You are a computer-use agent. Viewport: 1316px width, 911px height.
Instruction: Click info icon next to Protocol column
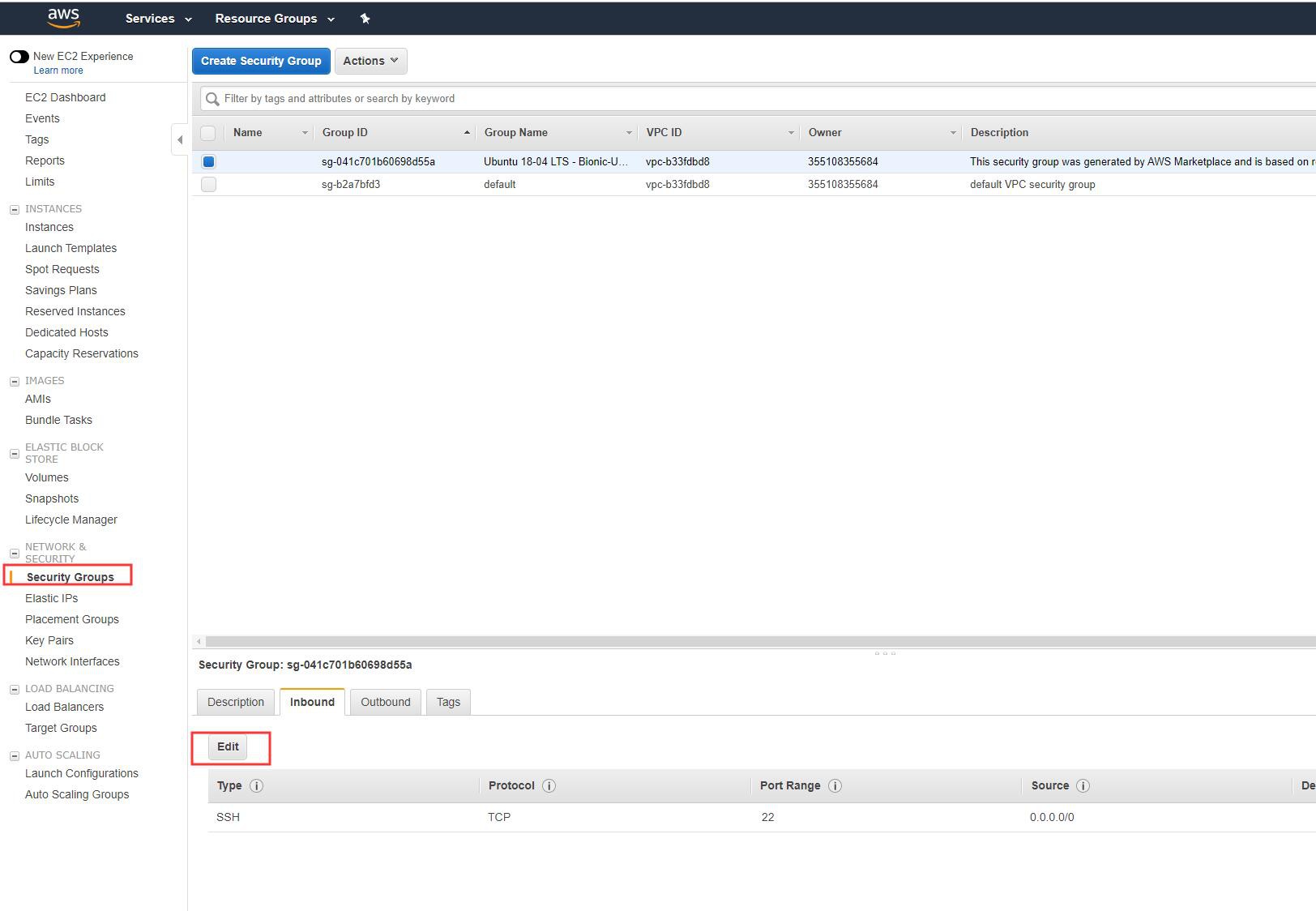(549, 785)
